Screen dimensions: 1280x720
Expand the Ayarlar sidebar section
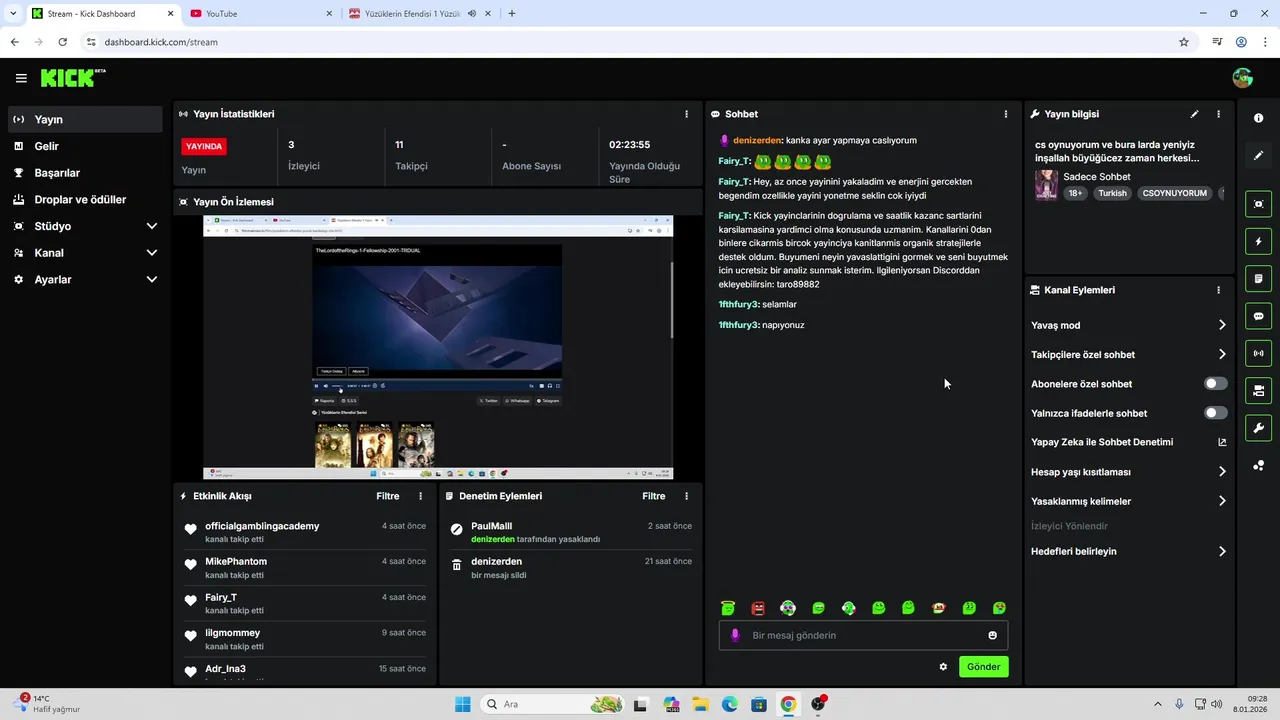(152, 280)
